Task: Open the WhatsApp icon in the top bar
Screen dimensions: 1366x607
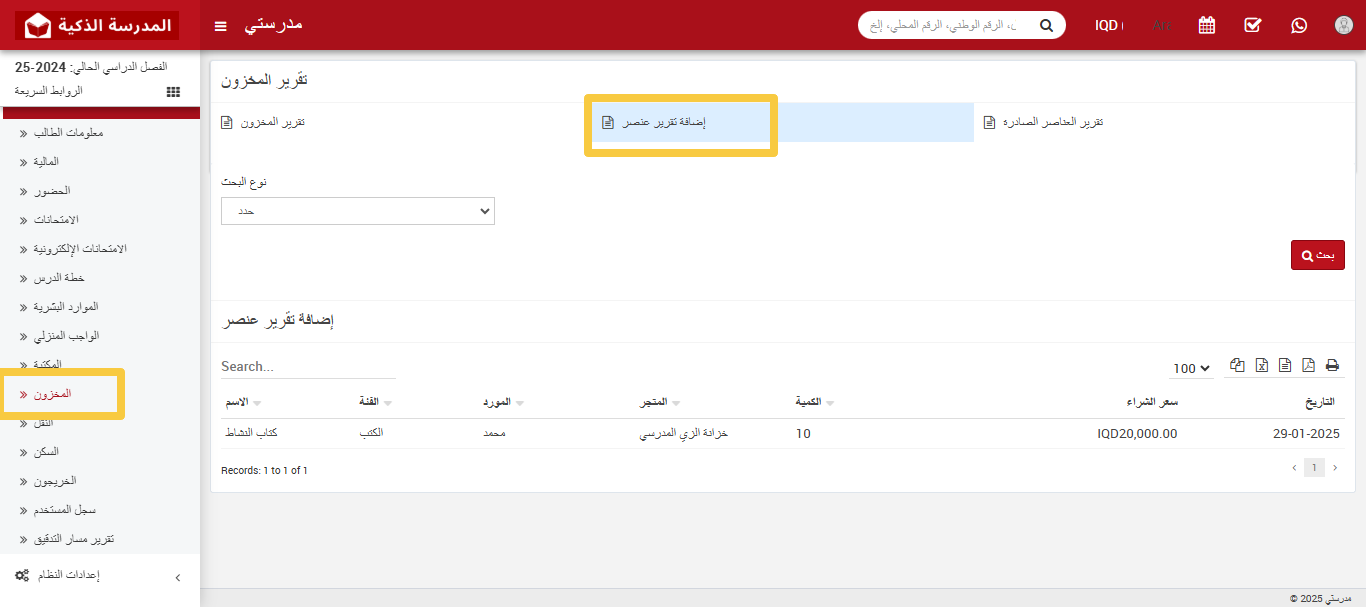Action: point(1299,25)
